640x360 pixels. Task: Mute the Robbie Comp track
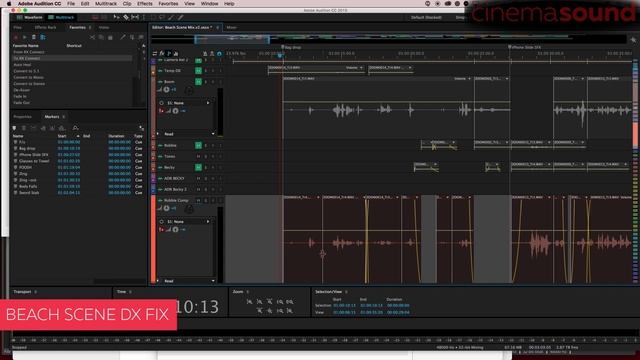click(198, 200)
